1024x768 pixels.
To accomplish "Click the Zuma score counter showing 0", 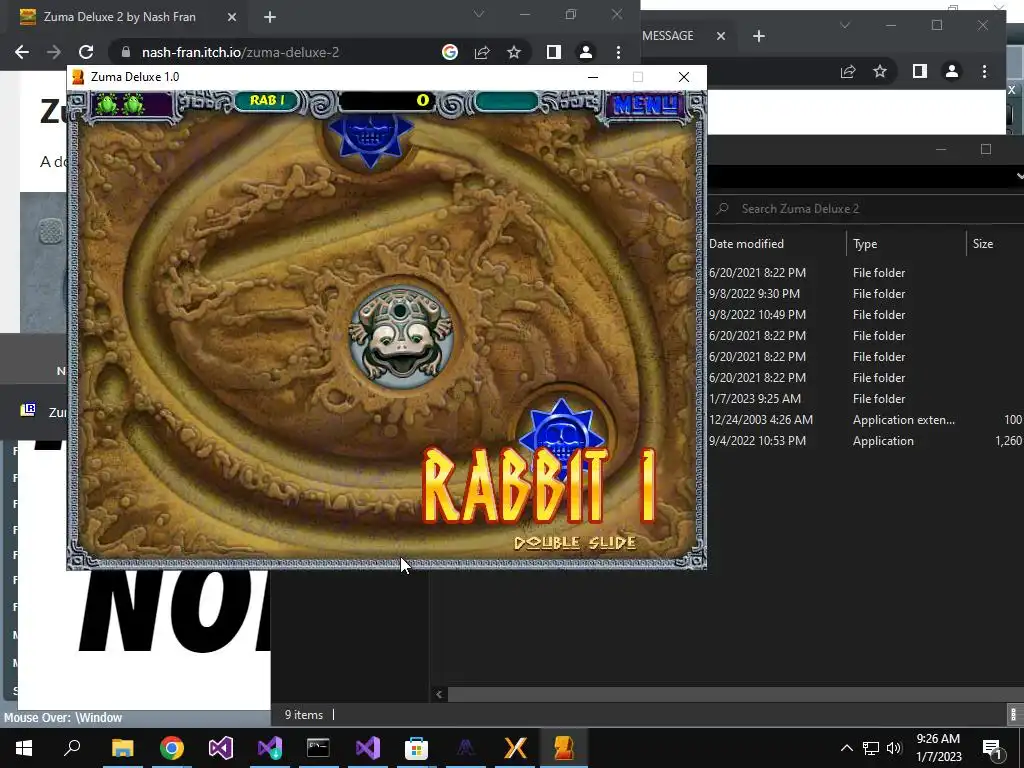I will 387,101.
